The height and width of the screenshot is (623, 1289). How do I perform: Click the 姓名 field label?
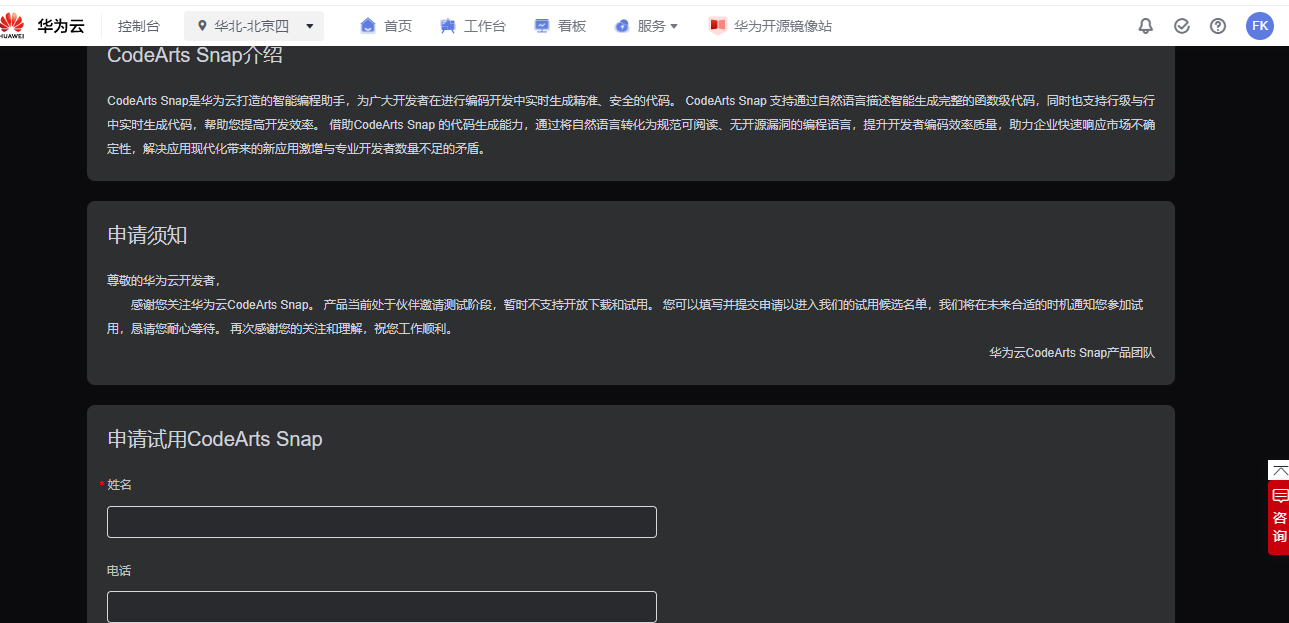120,485
